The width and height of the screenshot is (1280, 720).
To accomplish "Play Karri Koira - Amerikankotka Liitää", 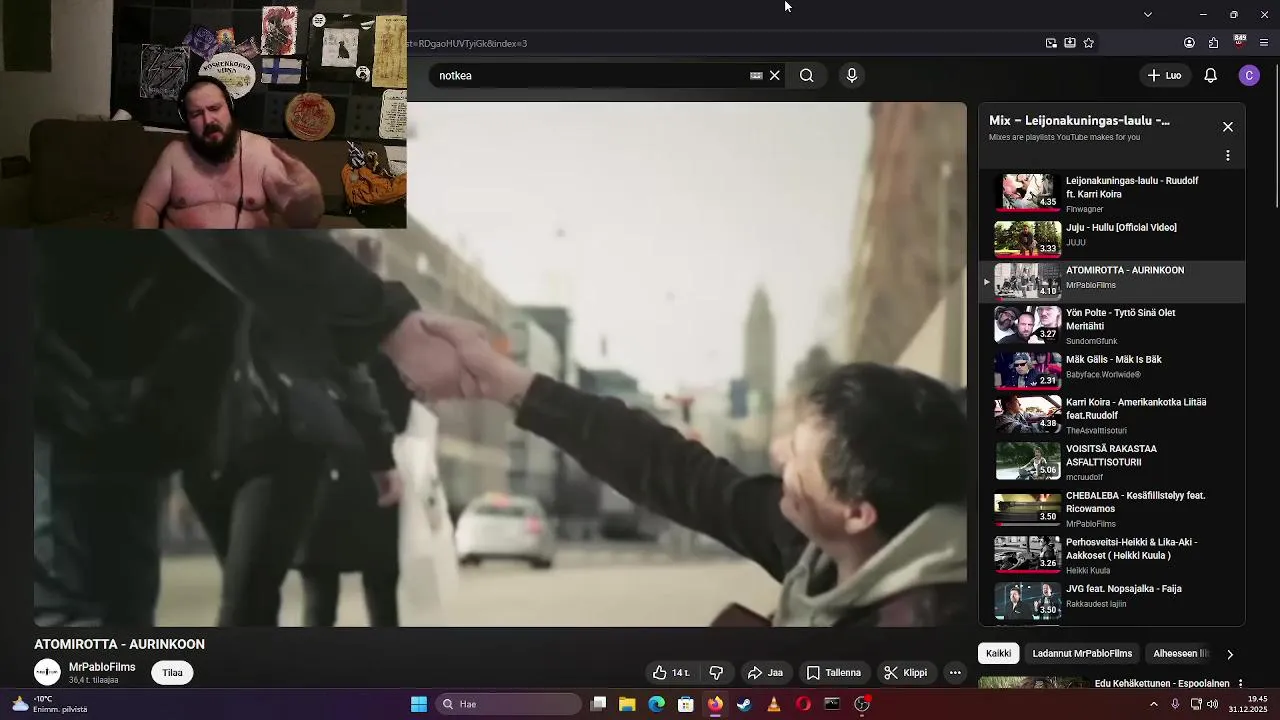I will point(1112,414).
